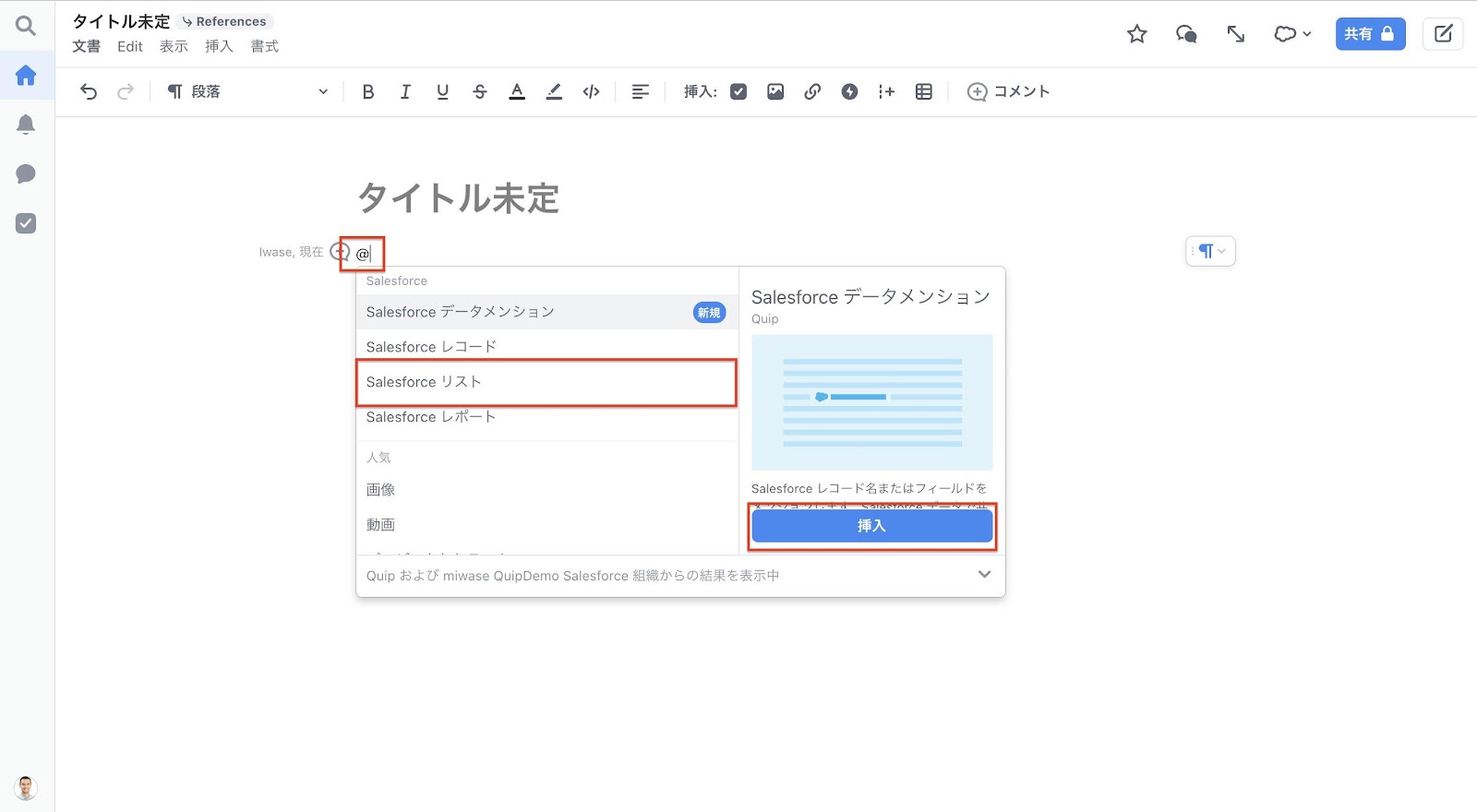Image resolution: width=1477 pixels, height=812 pixels.
Task: Select Salesforce レポート item
Action: point(547,417)
